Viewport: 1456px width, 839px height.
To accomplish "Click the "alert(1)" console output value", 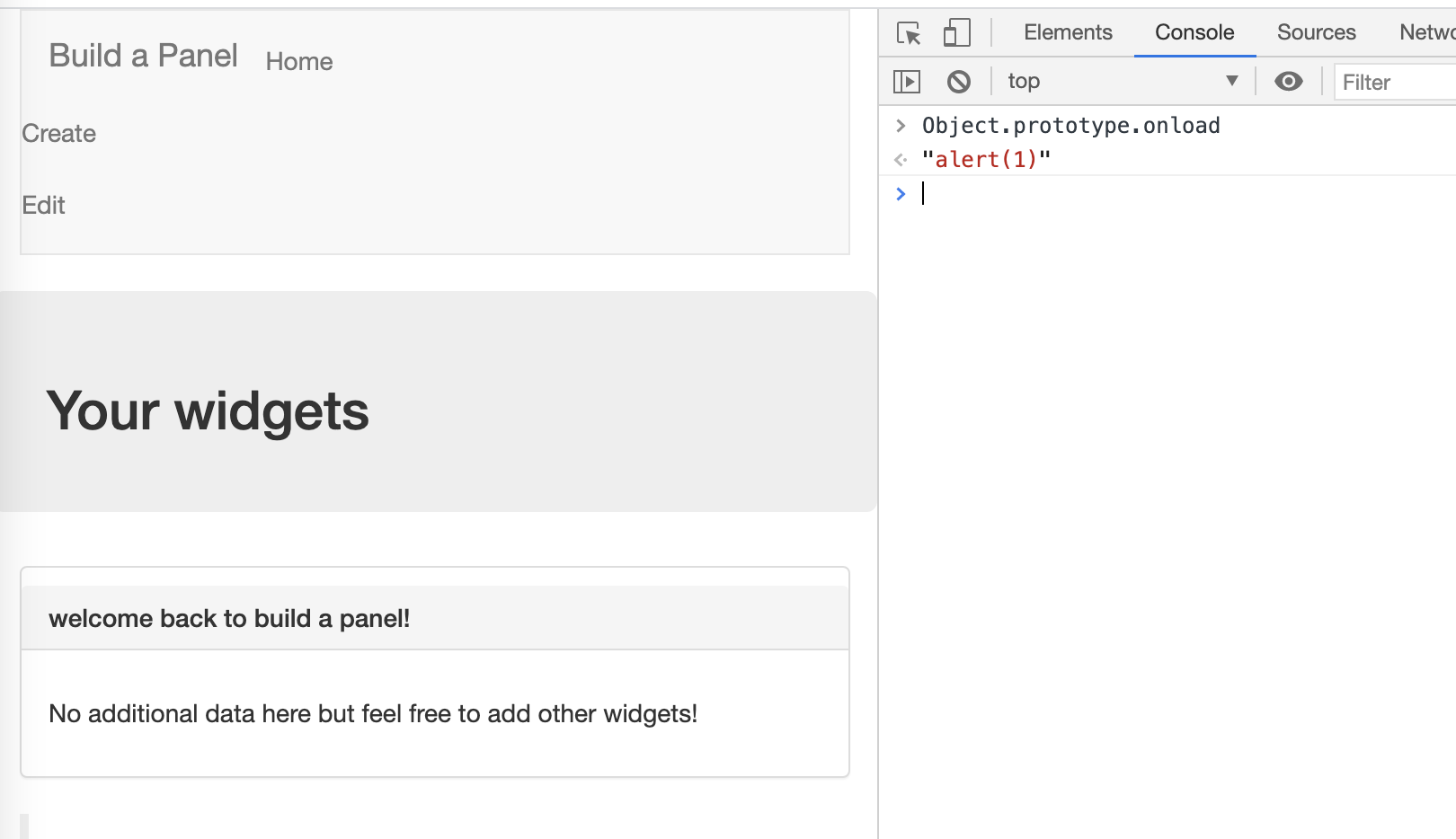I will coord(986,160).
